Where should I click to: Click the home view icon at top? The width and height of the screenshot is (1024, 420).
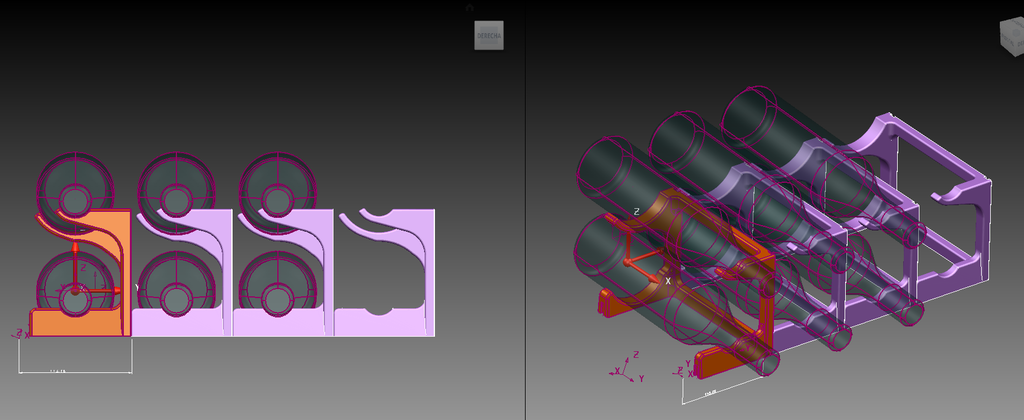pyautogui.click(x=470, y=7)
